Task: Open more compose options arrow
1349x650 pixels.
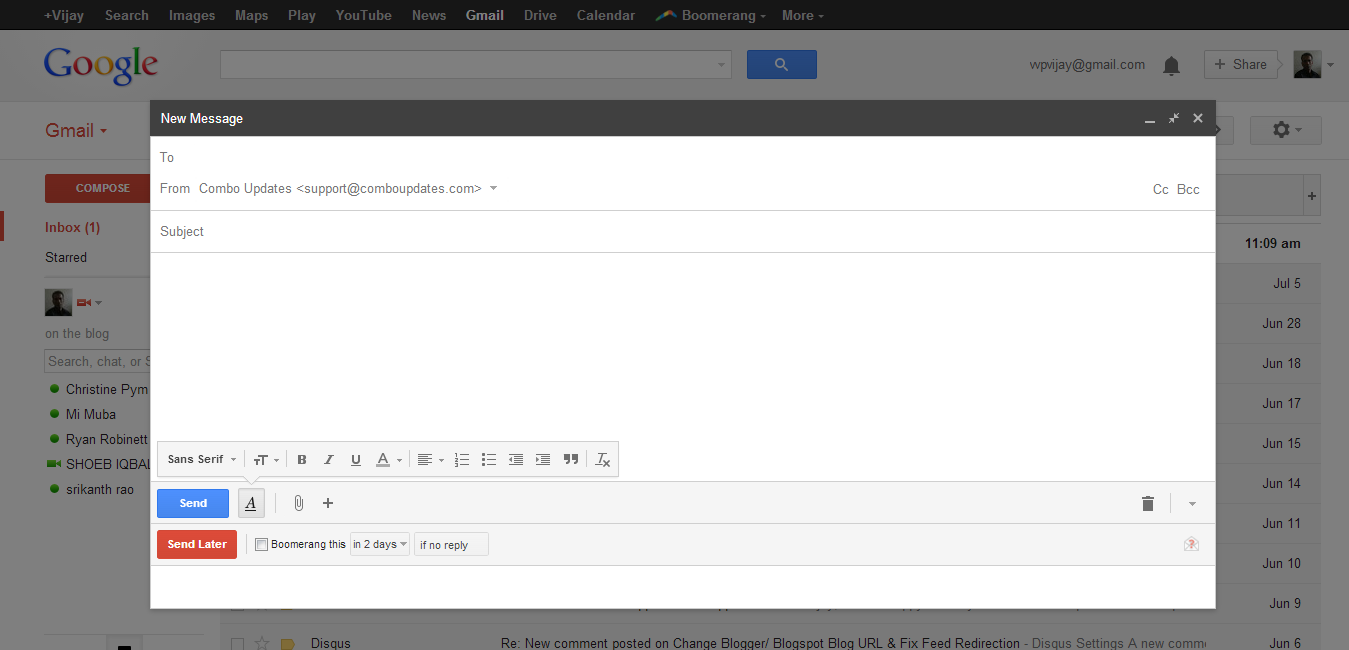Action: (1192, 504)
